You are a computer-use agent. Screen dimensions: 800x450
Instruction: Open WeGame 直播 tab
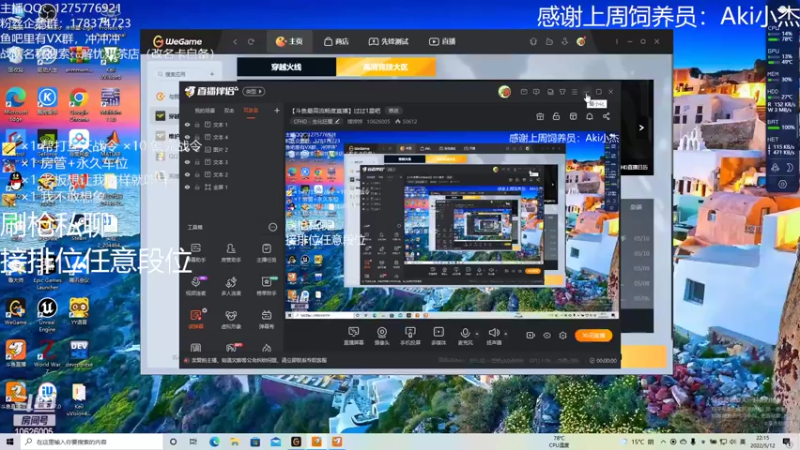tap(442, 41)
